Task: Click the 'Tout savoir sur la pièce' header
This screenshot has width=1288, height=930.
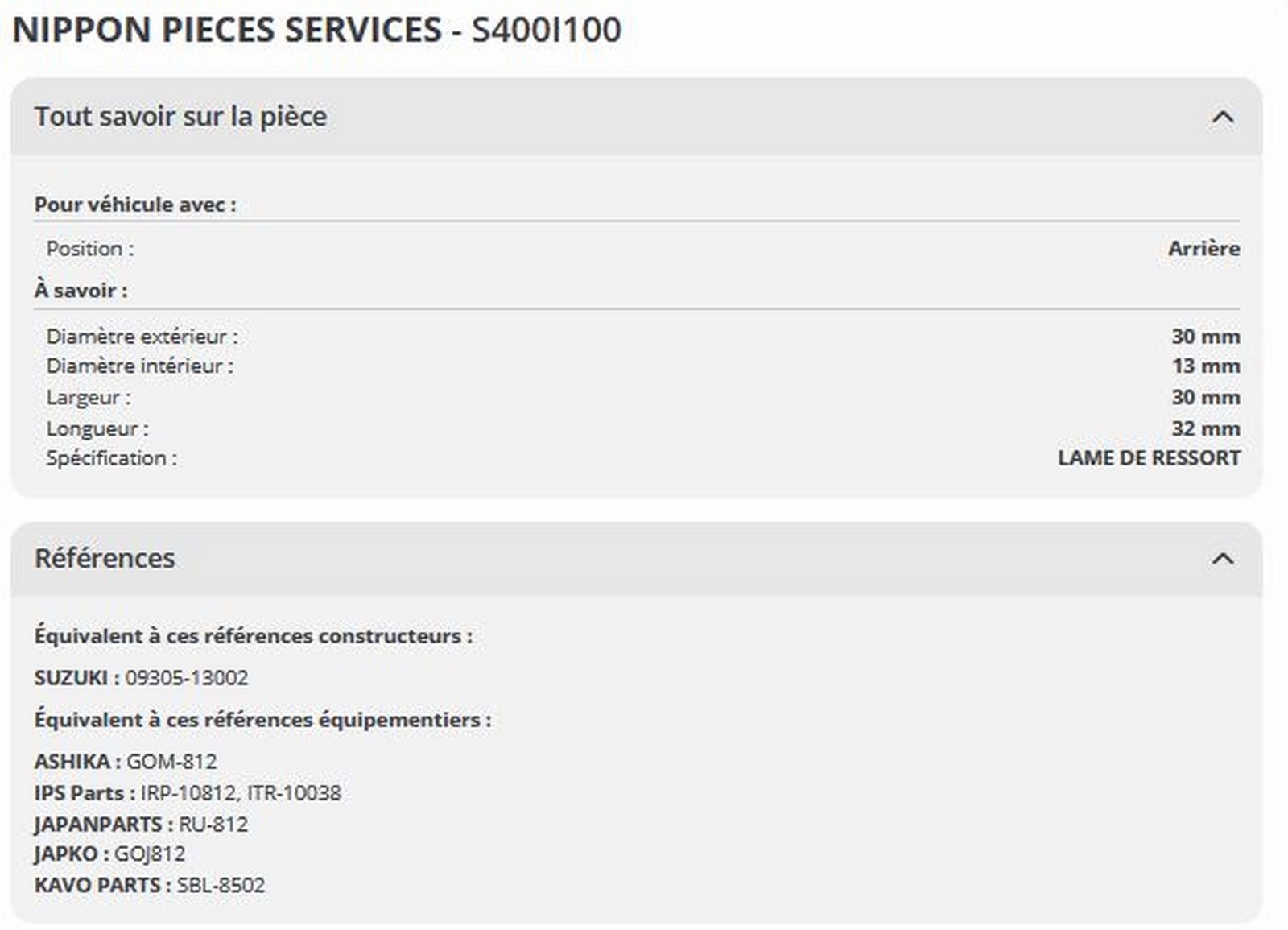Action: click(180, 117)
